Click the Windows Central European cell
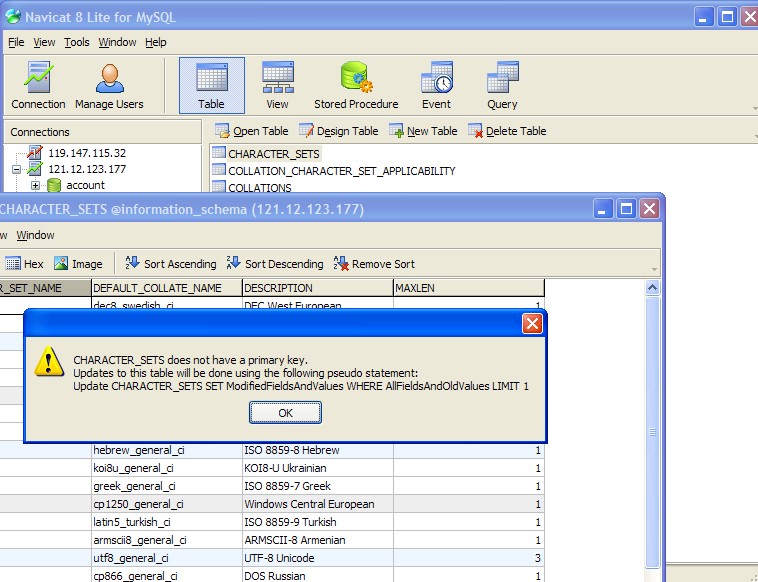The image size is (758, 582). (x=318, y=504)
